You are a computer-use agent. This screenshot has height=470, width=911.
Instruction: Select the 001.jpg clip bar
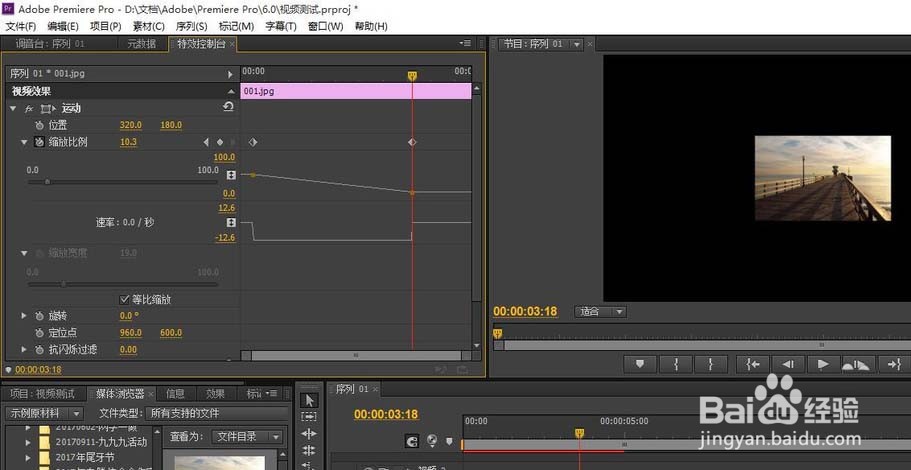pos(356,91)
